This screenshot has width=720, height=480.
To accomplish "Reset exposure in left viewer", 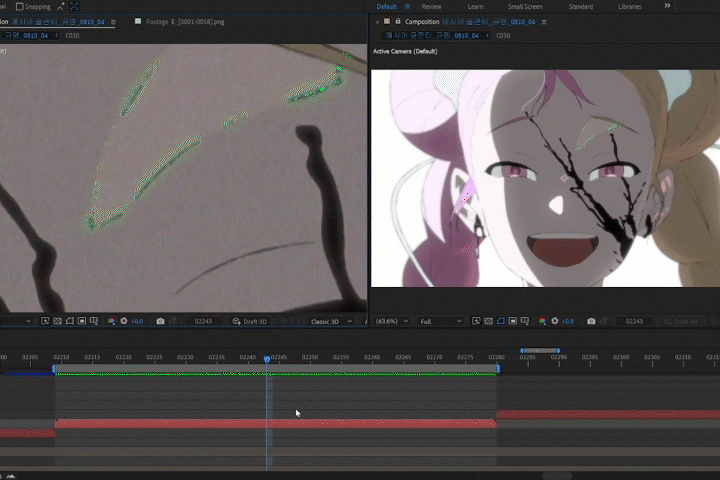I will click(x=124, y=321).
